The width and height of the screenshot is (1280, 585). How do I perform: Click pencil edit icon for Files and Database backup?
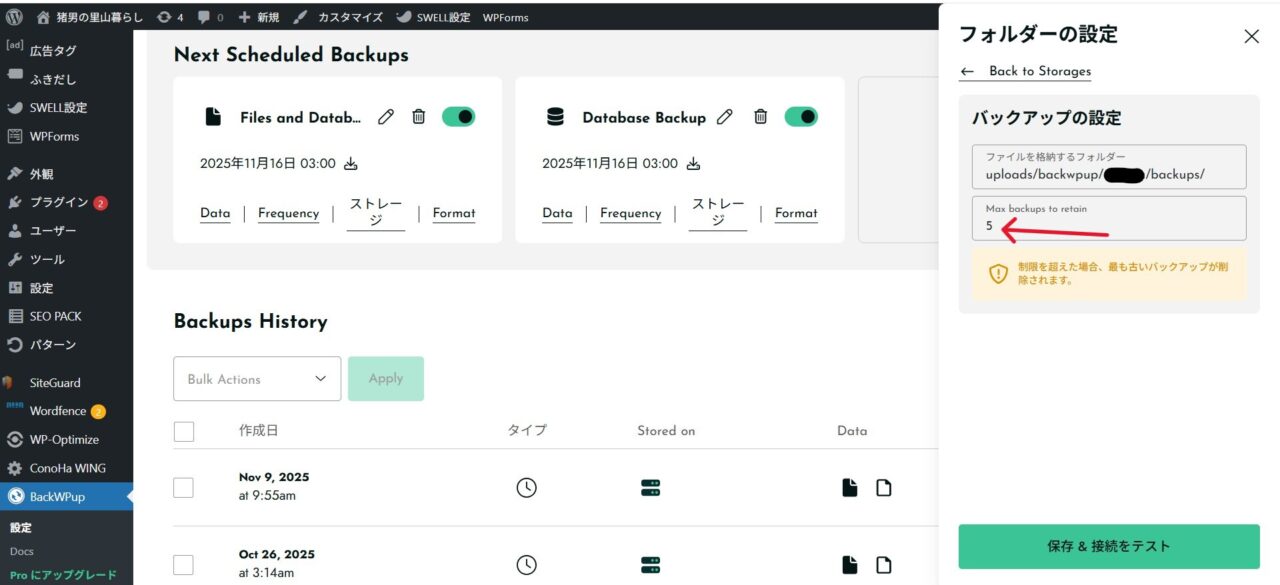tap(386, 117)
